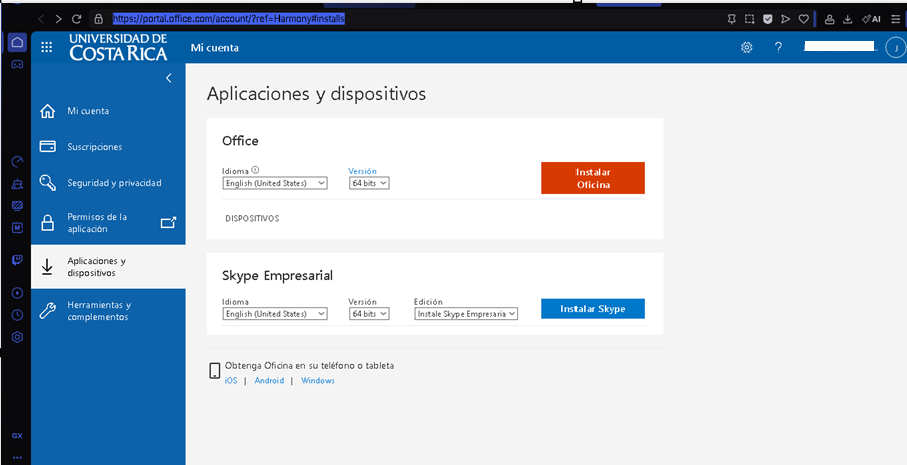Collapse the left navigation panel
Image resolution: width=907 pixels, height=465 pixels.
[x=168, y=78]
